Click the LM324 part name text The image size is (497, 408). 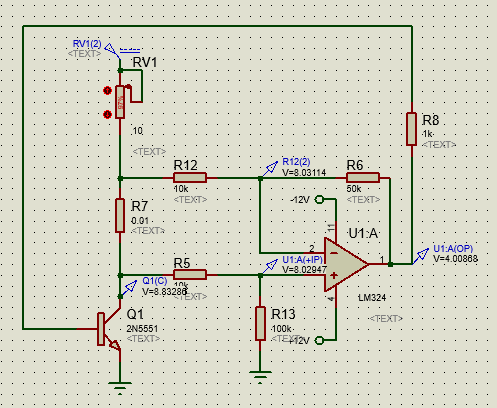pyautogui.click(x=372, y=298)
